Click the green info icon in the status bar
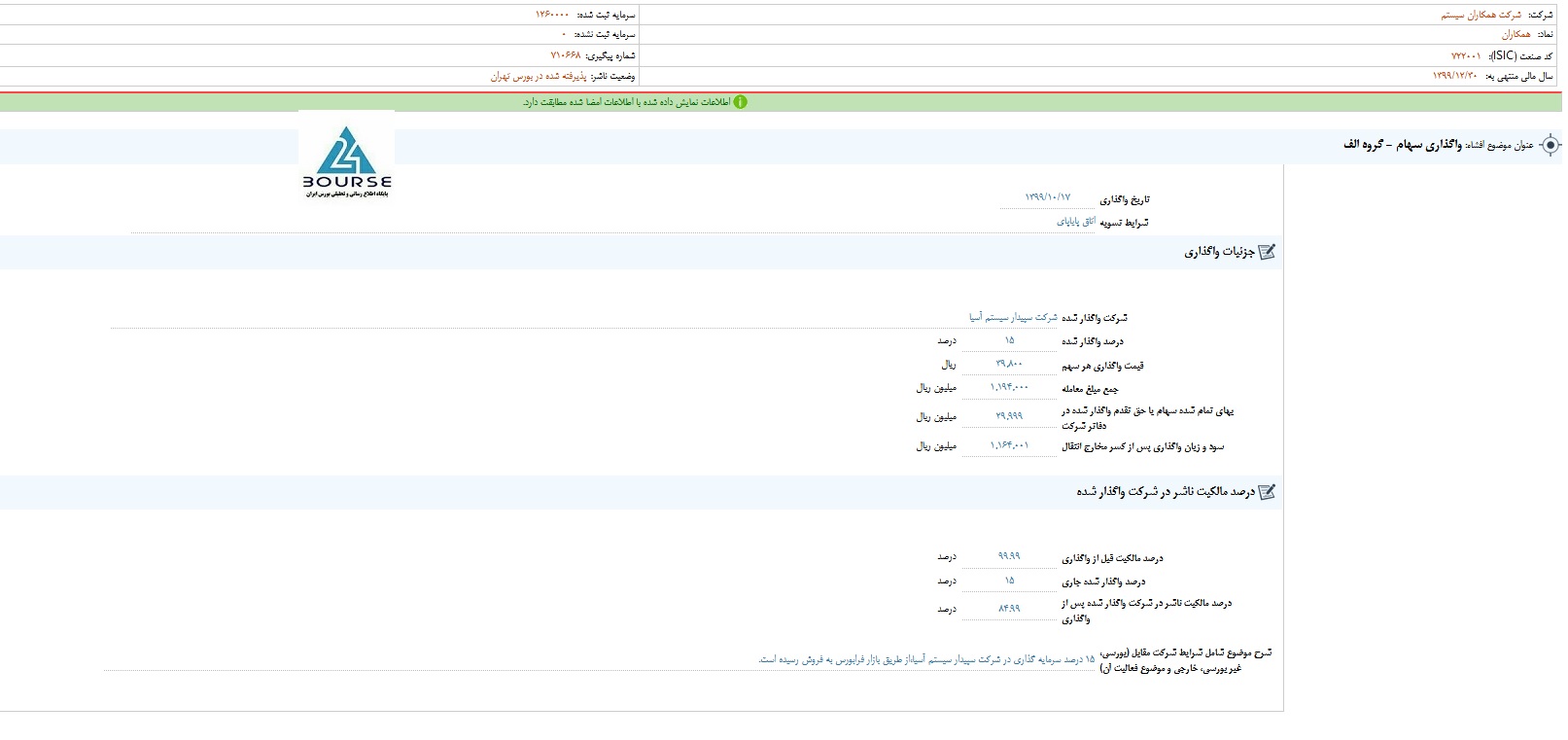This screenshot has height=740, width=1568. [741, 102]
